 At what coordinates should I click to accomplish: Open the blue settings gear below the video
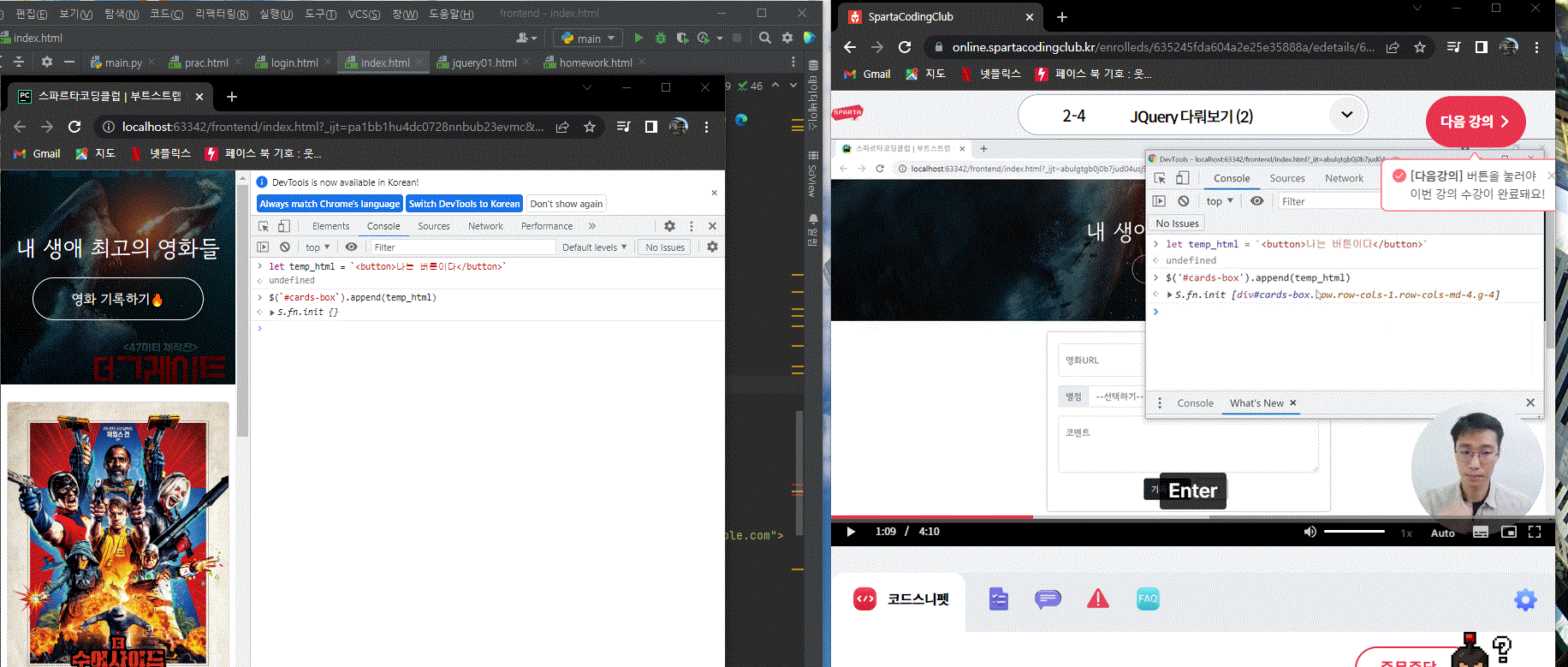point(1525,599)
